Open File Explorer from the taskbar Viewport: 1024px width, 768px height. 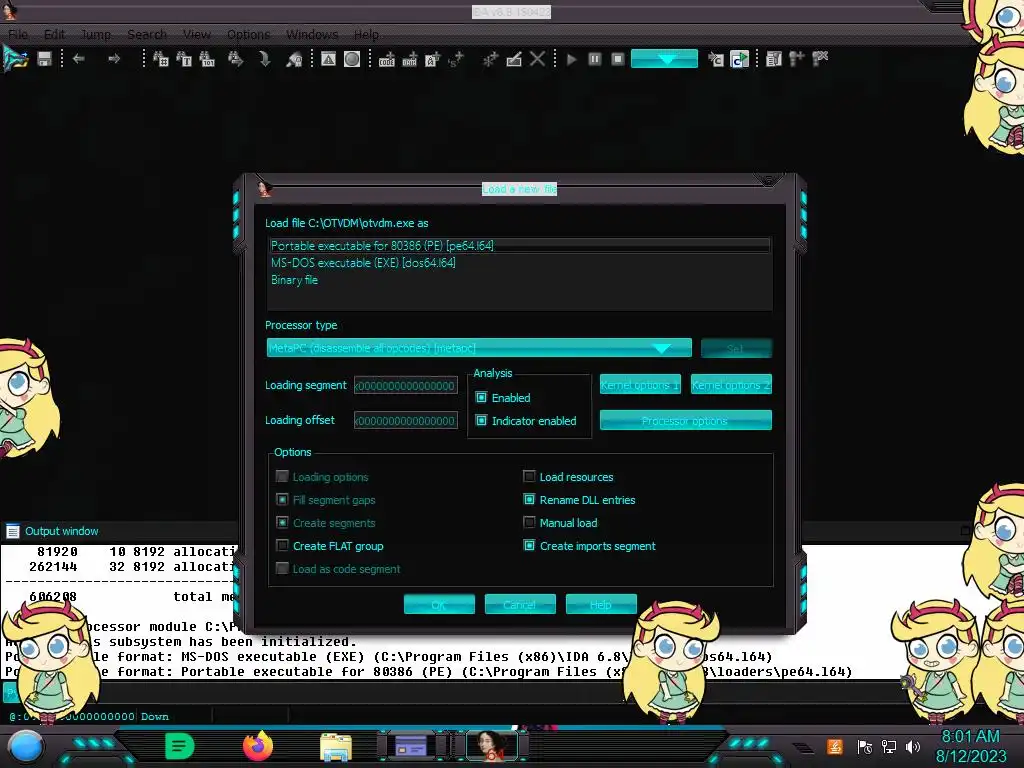click(x=336, y=746)
